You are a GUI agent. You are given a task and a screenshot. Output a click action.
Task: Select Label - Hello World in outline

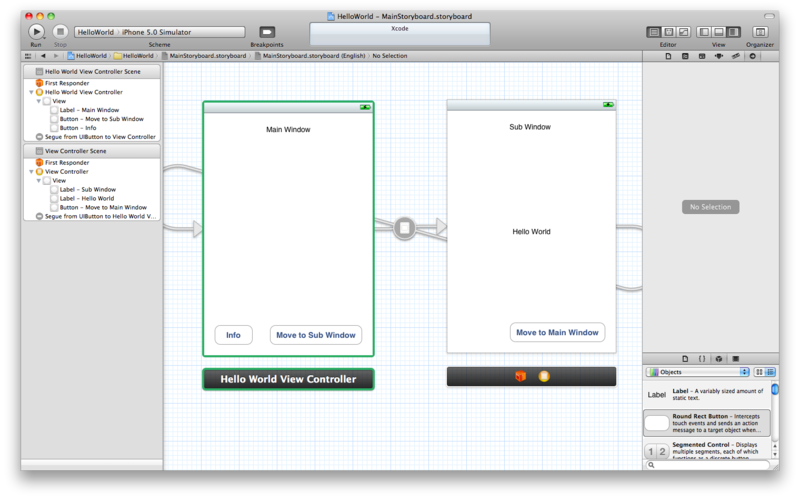point(82,198)
